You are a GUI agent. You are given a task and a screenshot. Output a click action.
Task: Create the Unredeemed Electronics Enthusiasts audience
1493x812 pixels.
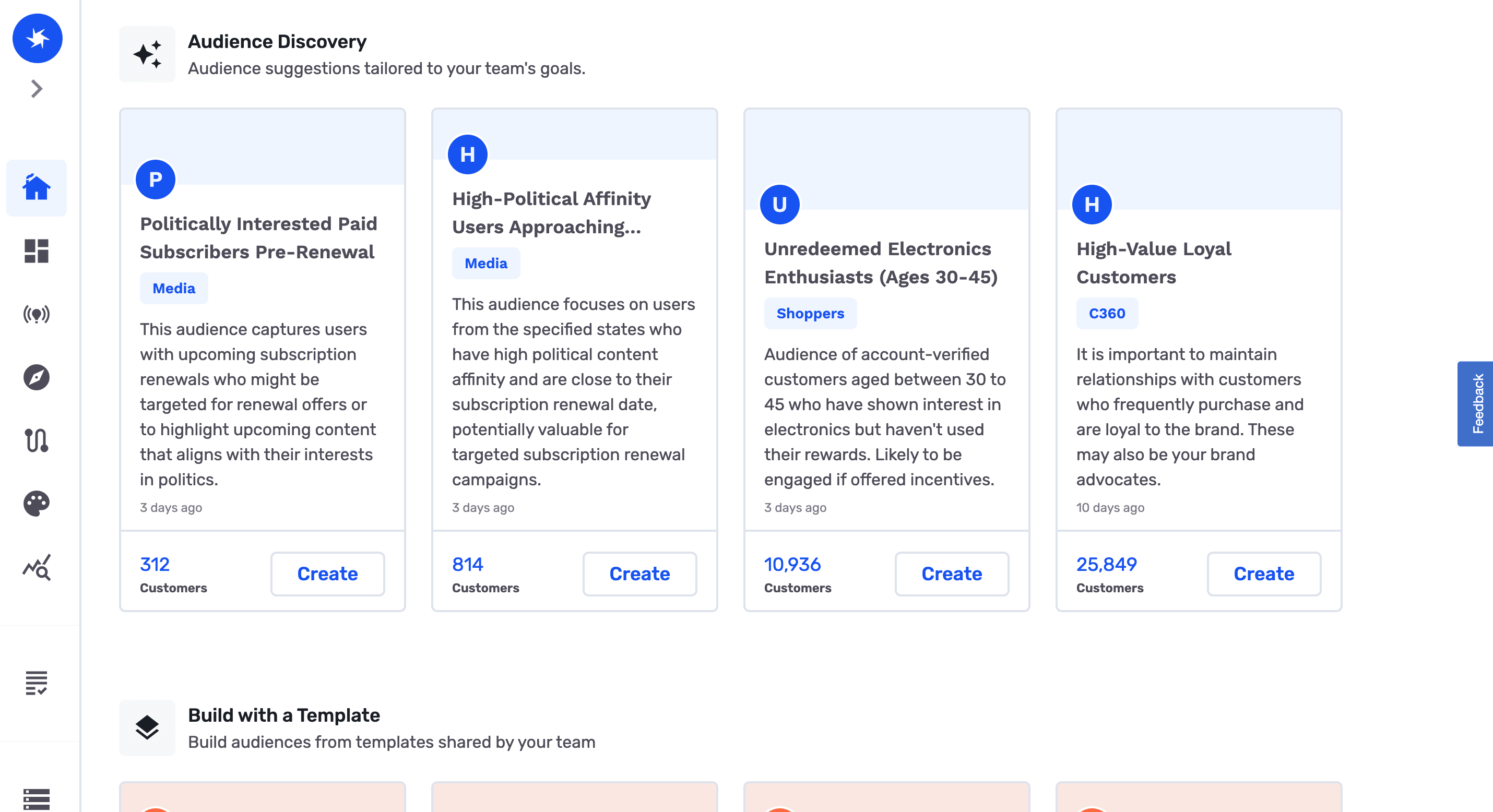[952, 574]
